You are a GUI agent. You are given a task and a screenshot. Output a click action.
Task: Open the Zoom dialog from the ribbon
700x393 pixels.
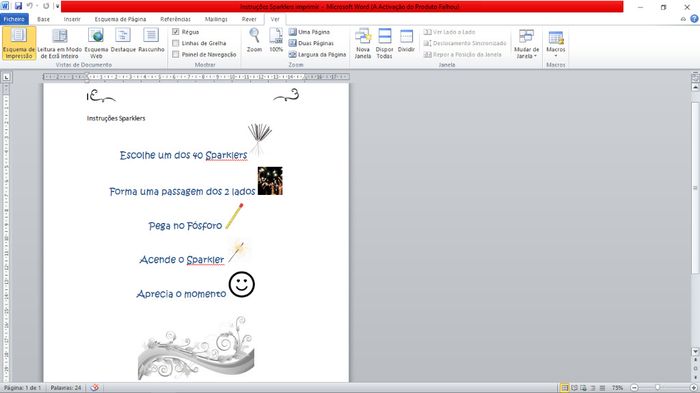(x=254, y=40)
